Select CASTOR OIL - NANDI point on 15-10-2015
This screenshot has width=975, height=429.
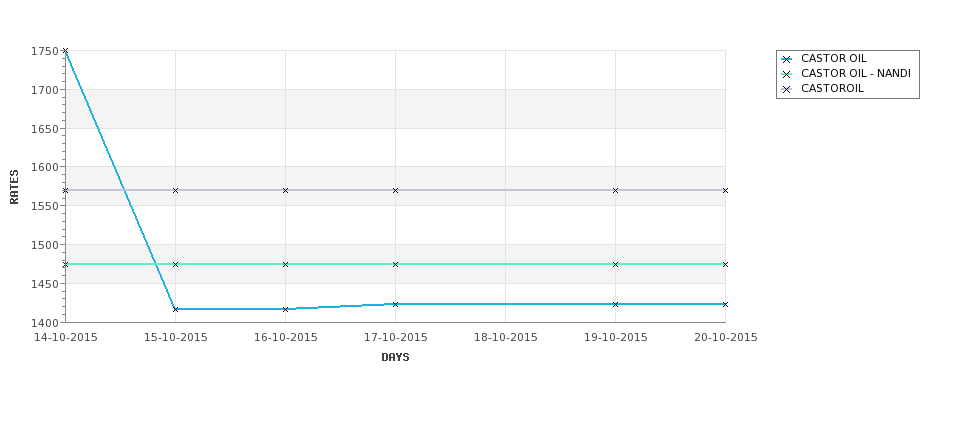click(175, 264)
